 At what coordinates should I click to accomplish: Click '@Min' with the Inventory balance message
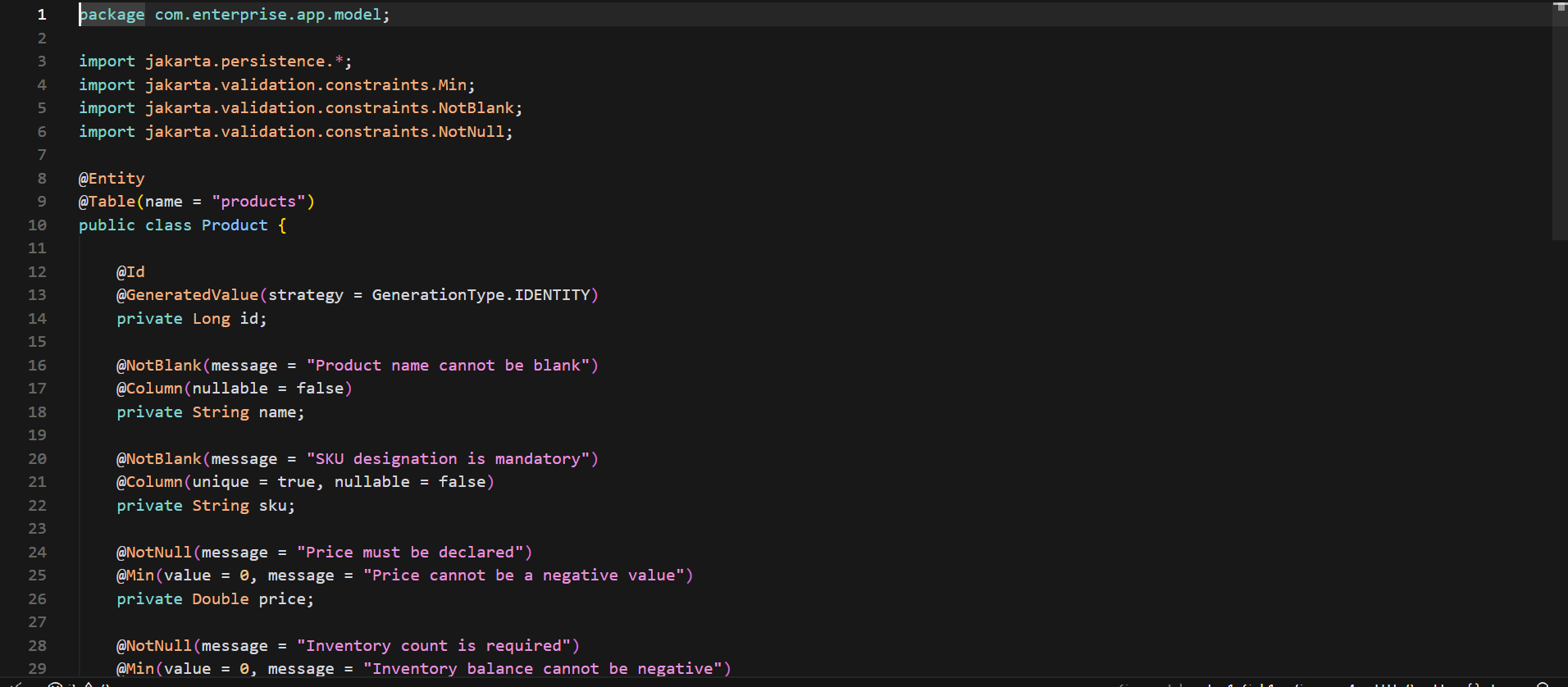(x=135, y=669)
